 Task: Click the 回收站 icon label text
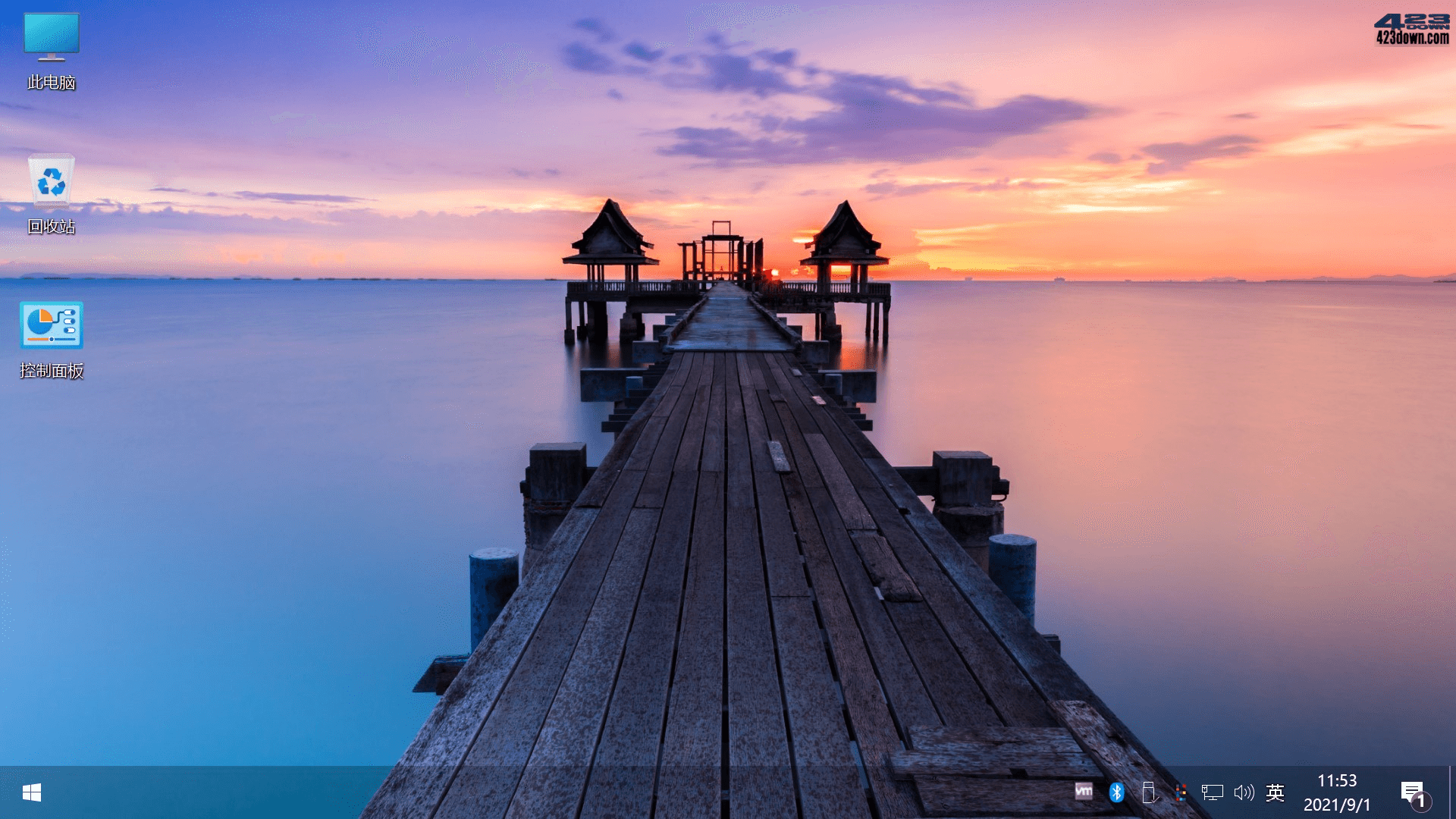pyautogui.click(x=50, y=225)
